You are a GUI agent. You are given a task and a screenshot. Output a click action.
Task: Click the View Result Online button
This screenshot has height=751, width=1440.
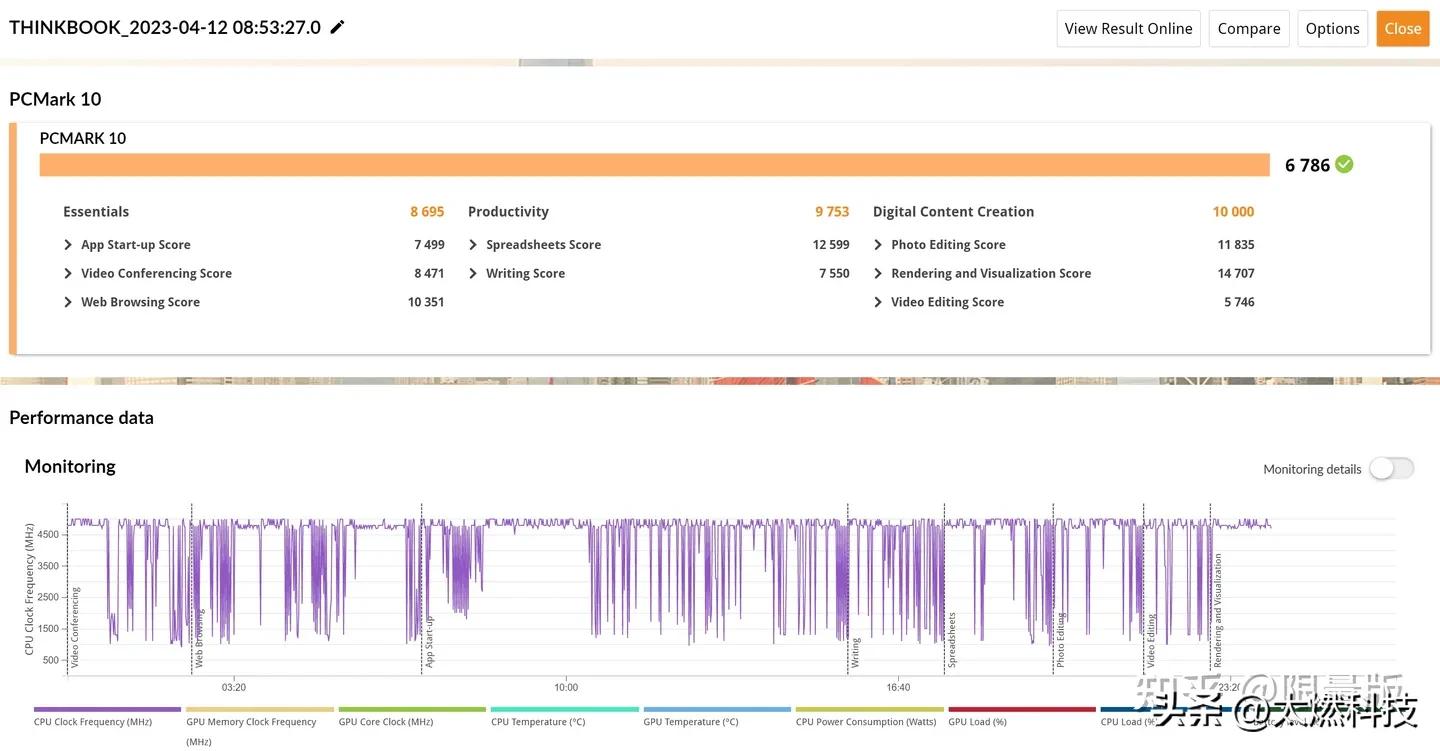pyautogui.click(x=1128, y=28)
